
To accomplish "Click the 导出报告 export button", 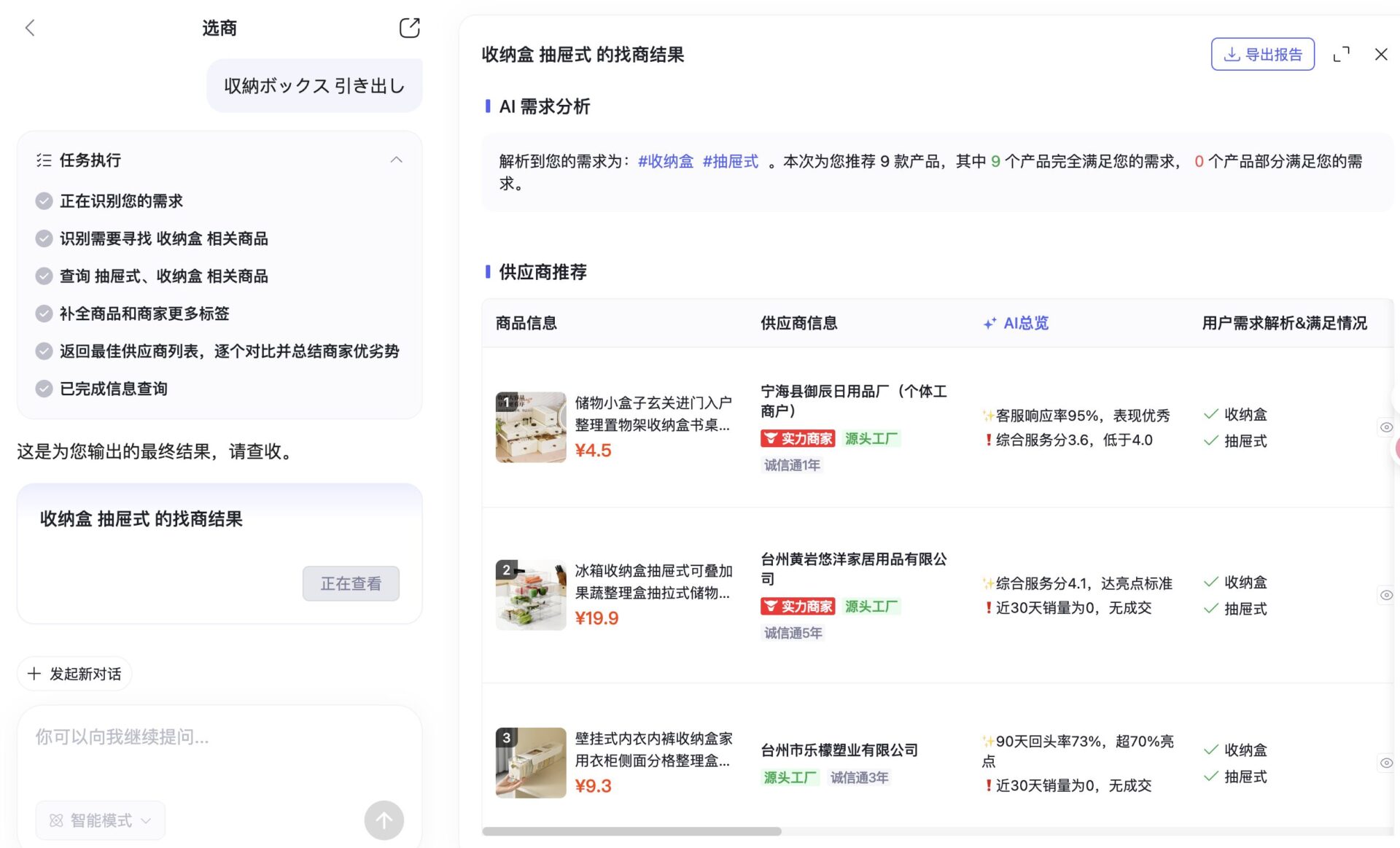I will (1262, 54).
